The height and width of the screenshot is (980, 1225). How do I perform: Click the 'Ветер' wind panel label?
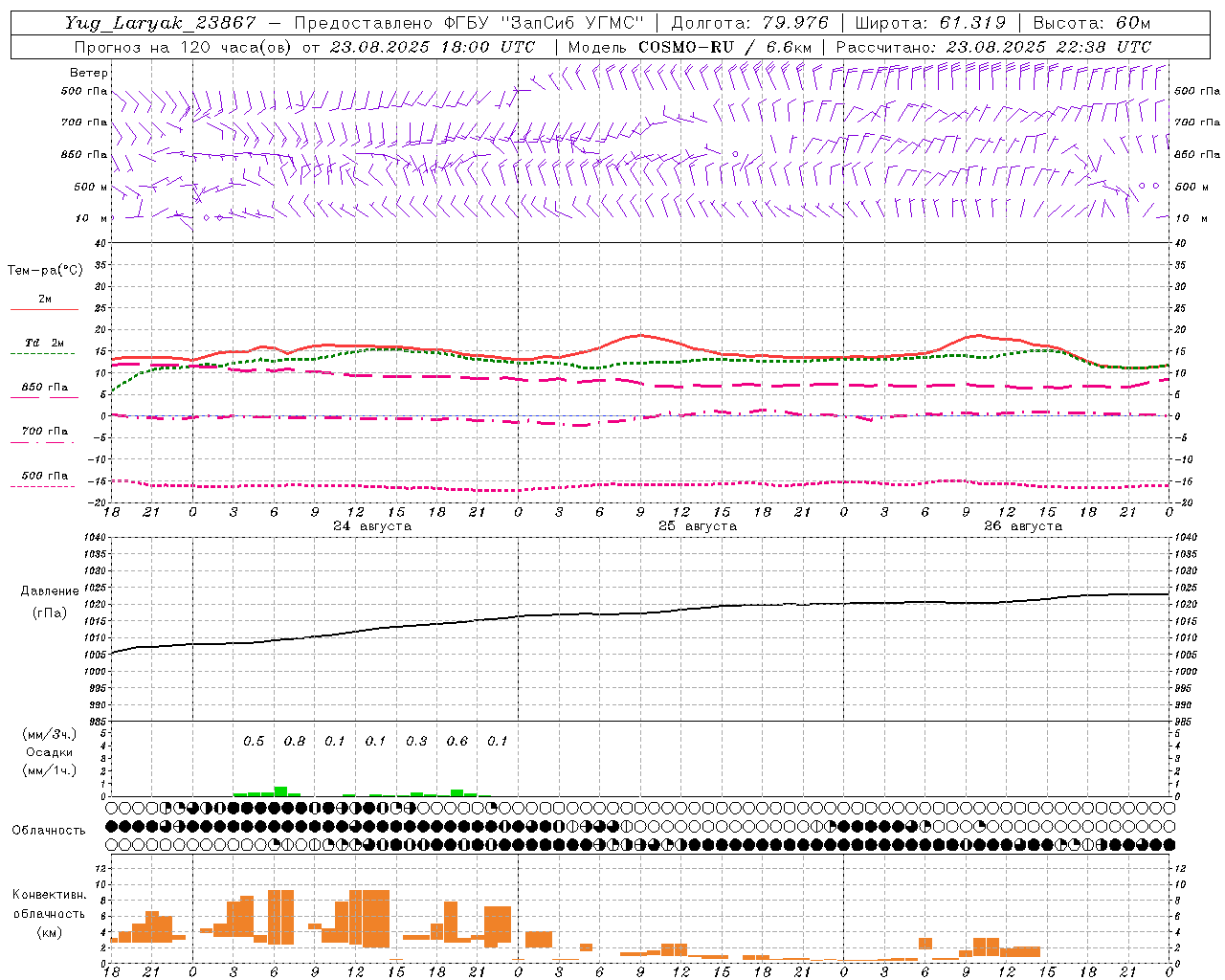pos(89,73)
